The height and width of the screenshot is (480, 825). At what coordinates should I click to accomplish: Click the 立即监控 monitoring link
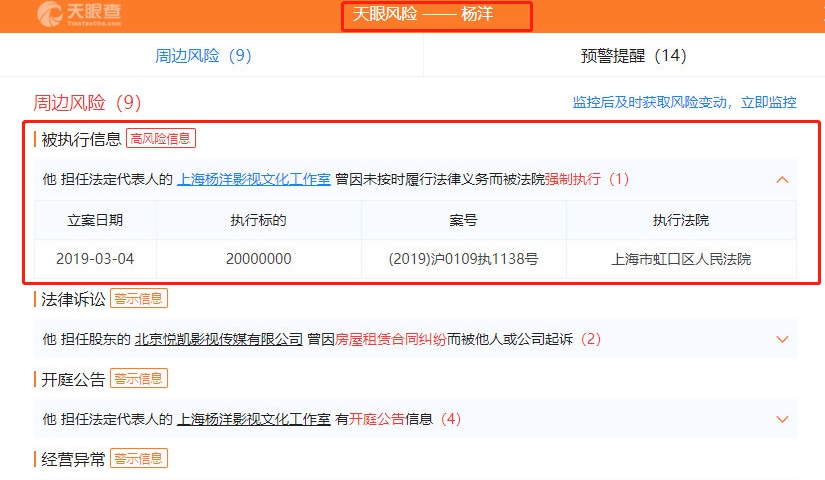coord(766,102)
